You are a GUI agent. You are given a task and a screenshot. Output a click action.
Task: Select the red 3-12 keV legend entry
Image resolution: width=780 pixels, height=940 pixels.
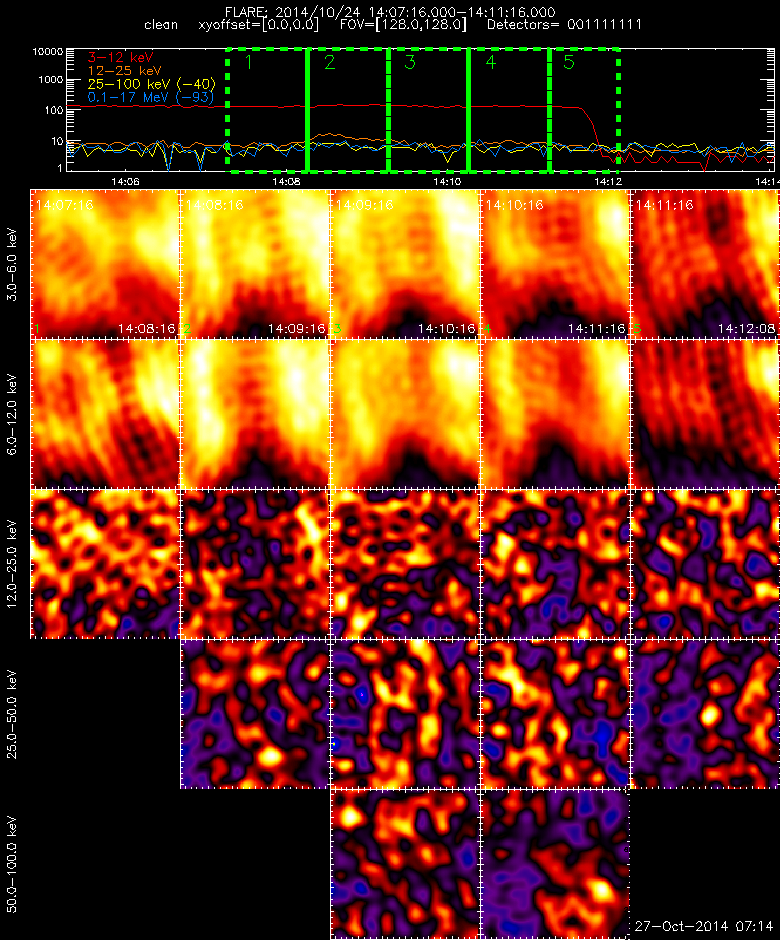point(121,58)
